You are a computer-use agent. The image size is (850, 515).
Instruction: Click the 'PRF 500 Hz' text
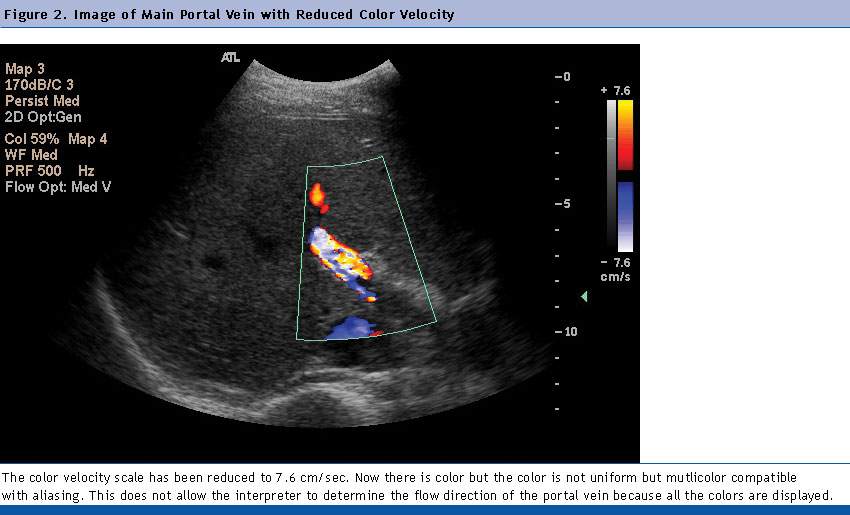(x=50, y=171)
